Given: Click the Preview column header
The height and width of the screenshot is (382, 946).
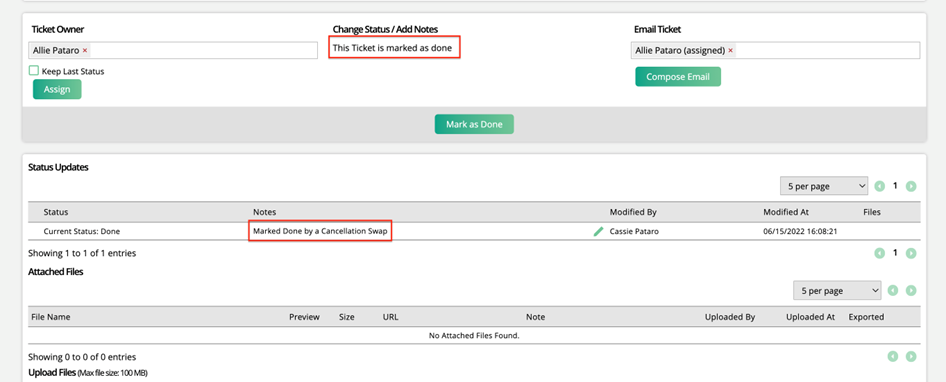Looking at the screenshot, I should pos(304,317).
